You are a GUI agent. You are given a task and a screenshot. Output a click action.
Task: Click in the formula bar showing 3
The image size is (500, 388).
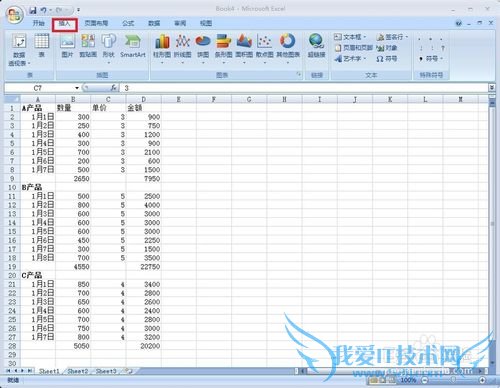[x=303, y=88]
